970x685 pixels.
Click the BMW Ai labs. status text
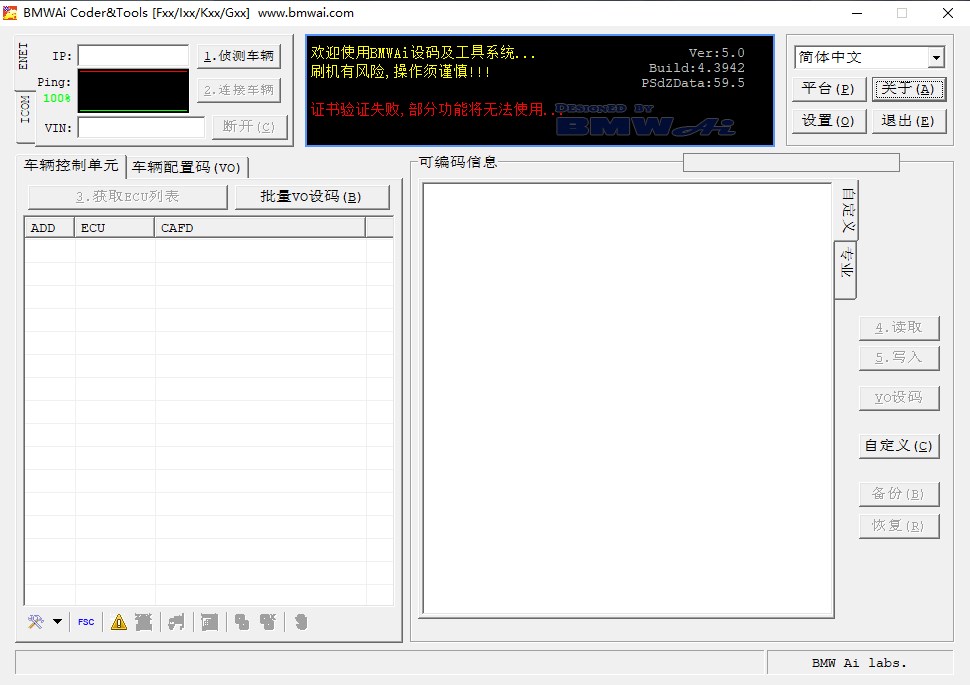point(859,663)
